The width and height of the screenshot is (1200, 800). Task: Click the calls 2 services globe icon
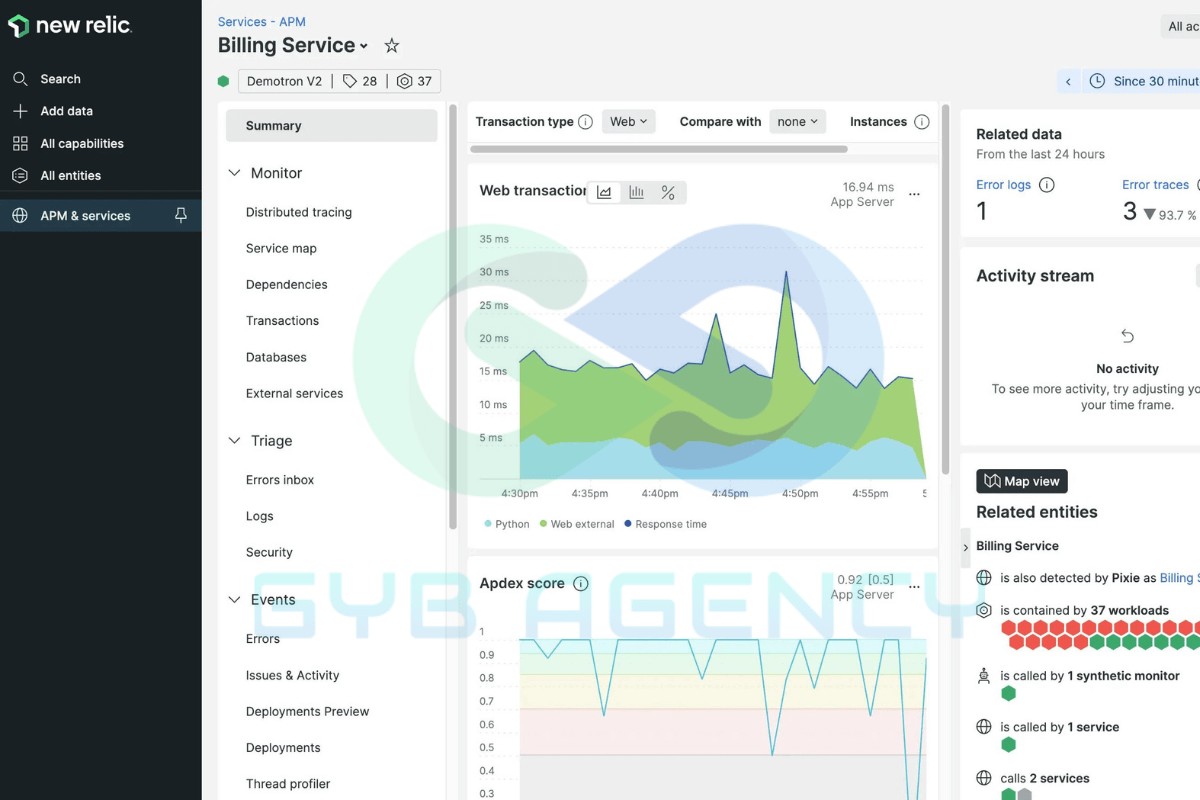pyautogui.click(x=984, y=778)
